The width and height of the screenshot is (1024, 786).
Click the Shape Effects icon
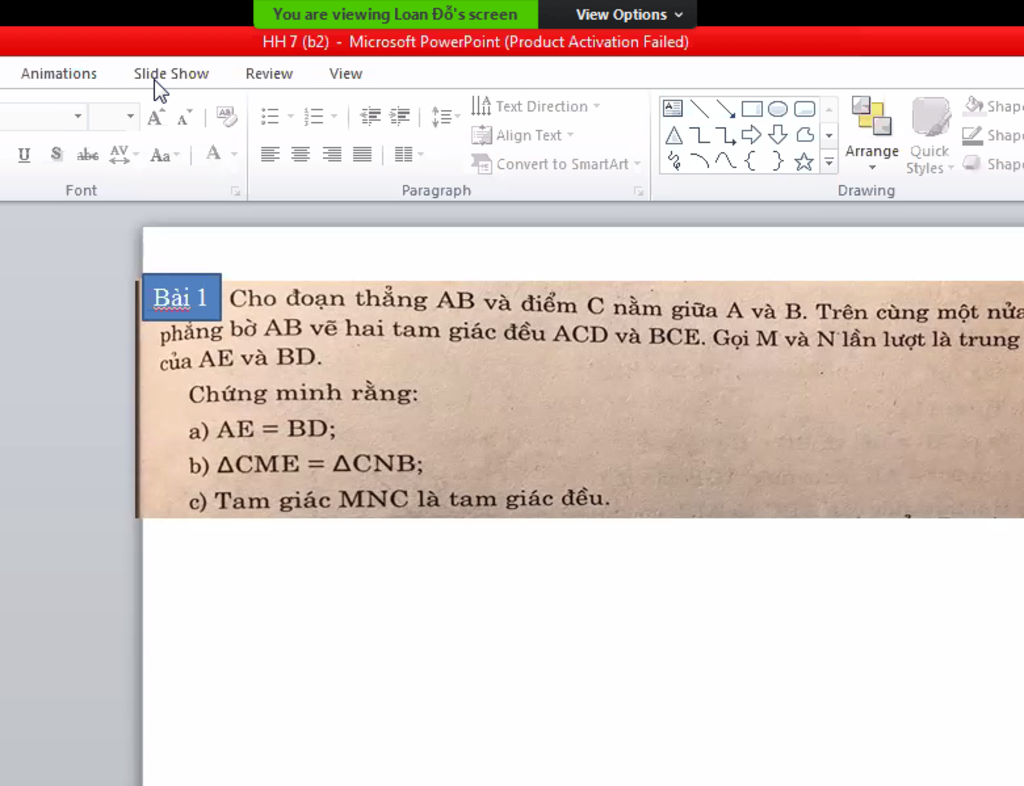[972, 163]
